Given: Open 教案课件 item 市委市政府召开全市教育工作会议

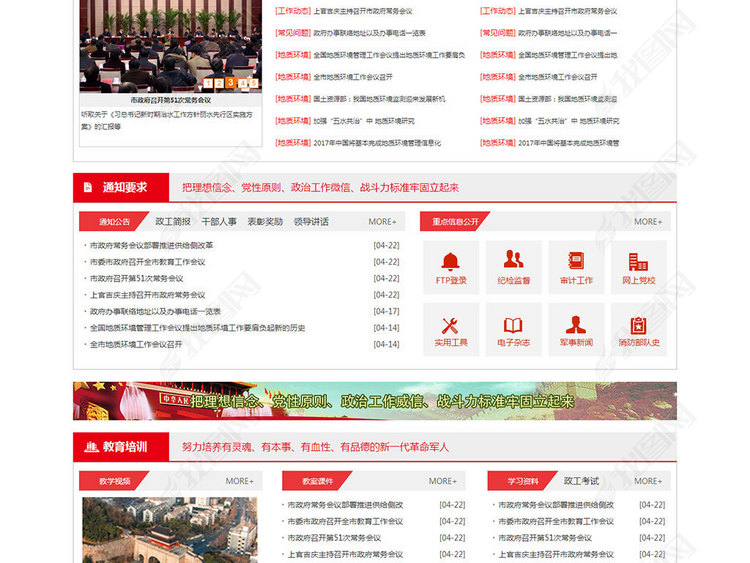Looking at the screenshot, I should point(345,521).
